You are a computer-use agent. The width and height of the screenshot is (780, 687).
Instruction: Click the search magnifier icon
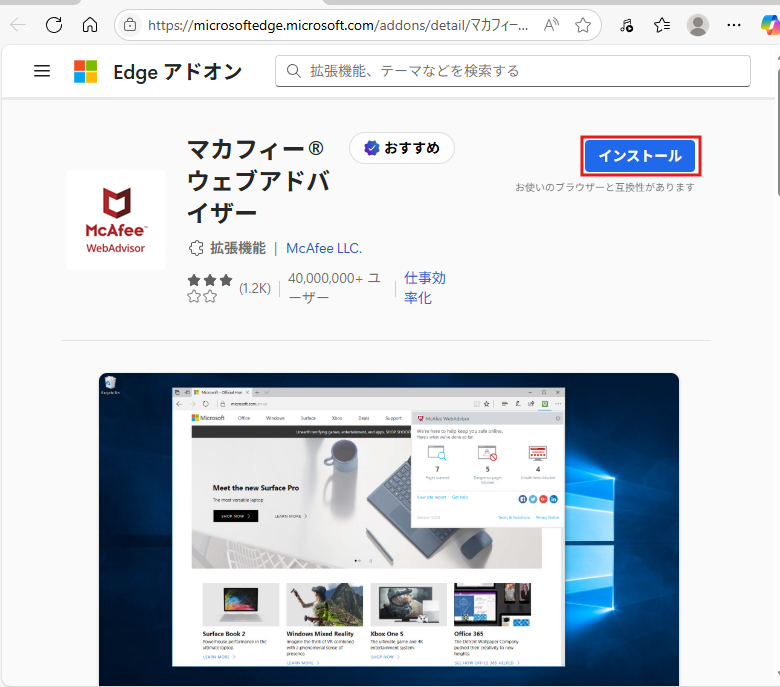coord(293,71)
